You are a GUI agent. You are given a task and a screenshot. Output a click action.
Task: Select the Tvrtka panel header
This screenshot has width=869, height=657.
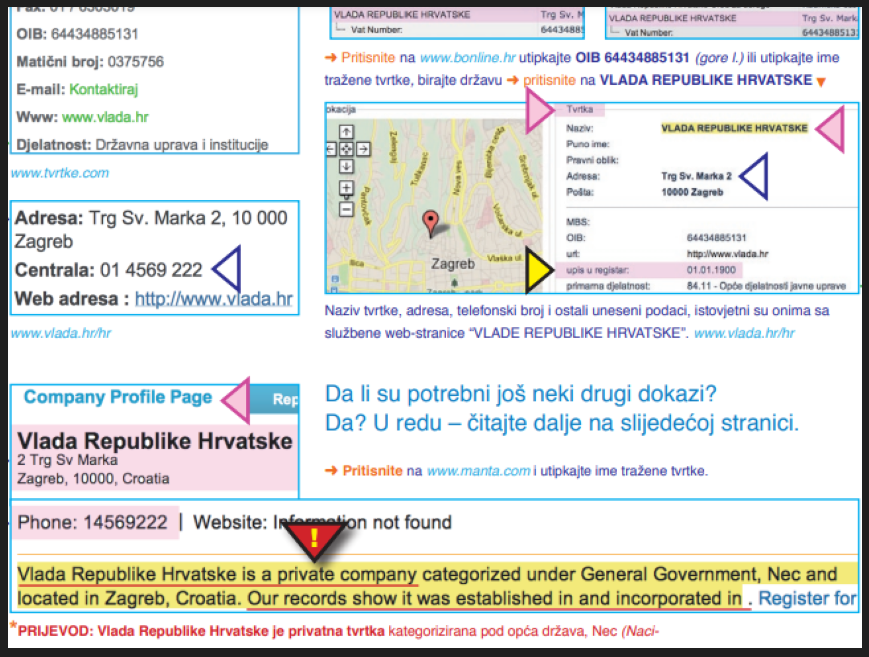tap(580, 110)
